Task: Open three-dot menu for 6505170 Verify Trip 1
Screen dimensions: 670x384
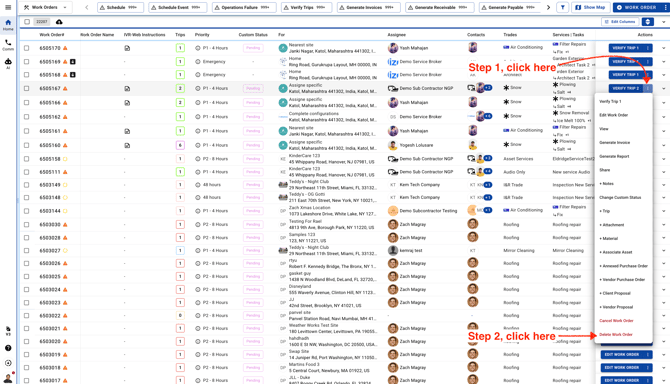Action: point(648,48)
